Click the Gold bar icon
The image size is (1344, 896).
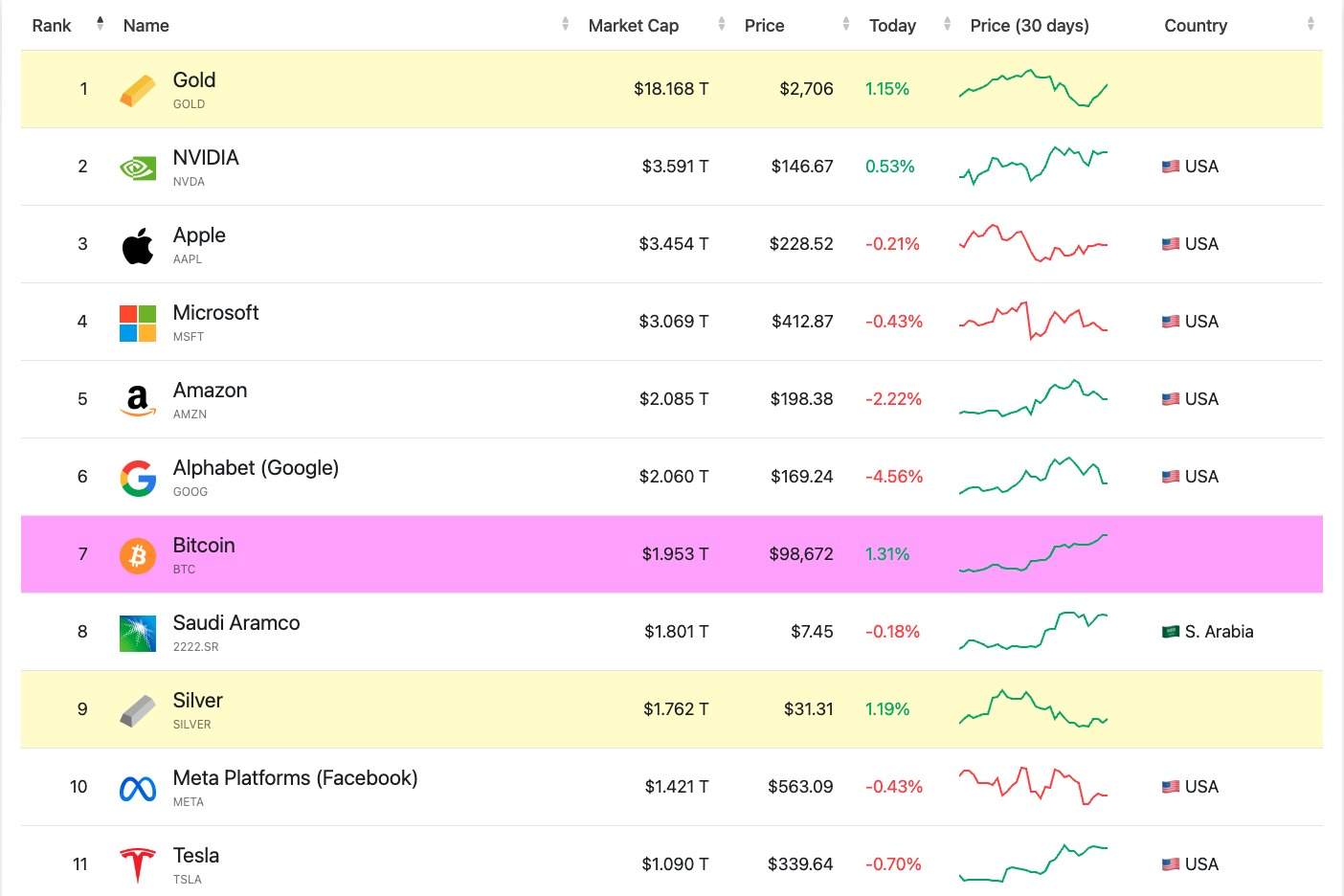(137, 90)
